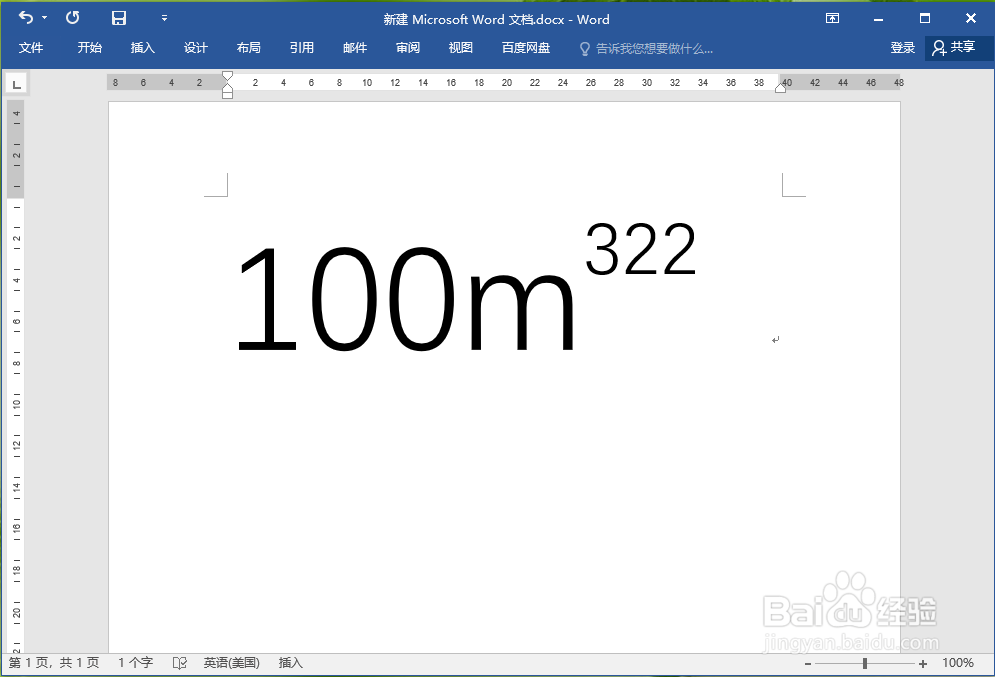Click the Save icon on quick access toolbar
The image size is (995, 677).
pyautogui.click(x=119, y=18)
